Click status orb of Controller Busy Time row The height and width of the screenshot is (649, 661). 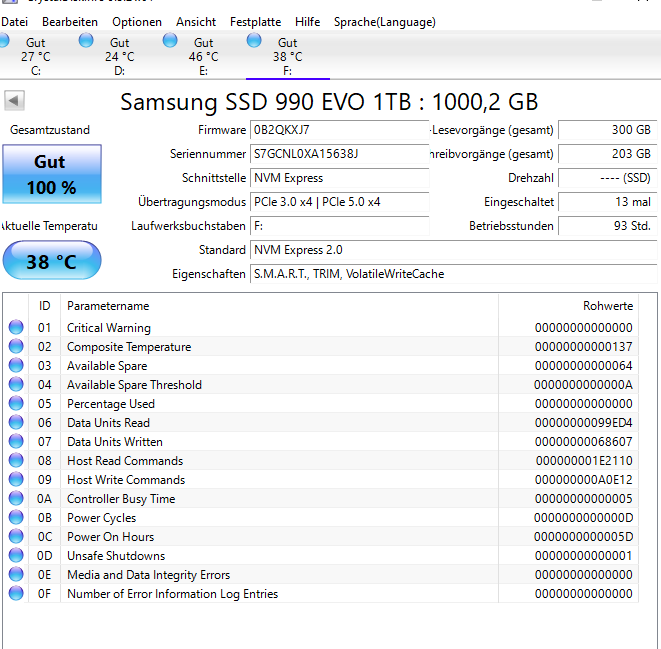pyautogui.click(x=16, y=498)
